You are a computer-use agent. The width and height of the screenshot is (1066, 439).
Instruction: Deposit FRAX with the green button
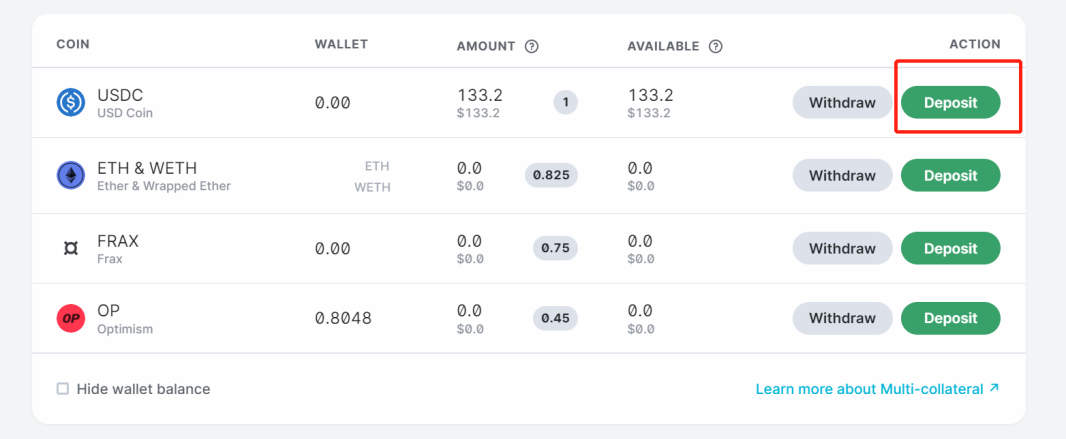tap(950, 248)
